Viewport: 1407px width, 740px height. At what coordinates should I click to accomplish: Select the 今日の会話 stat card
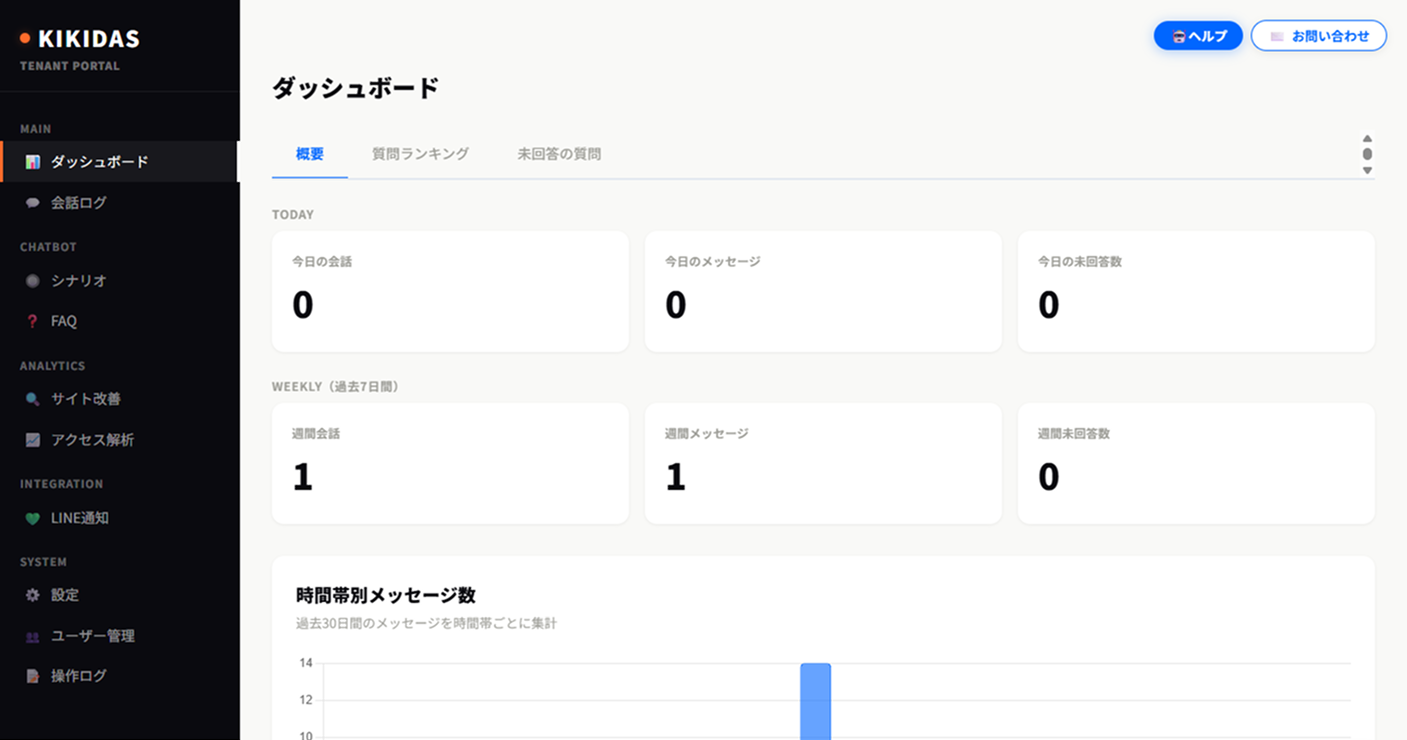(450, 291)
